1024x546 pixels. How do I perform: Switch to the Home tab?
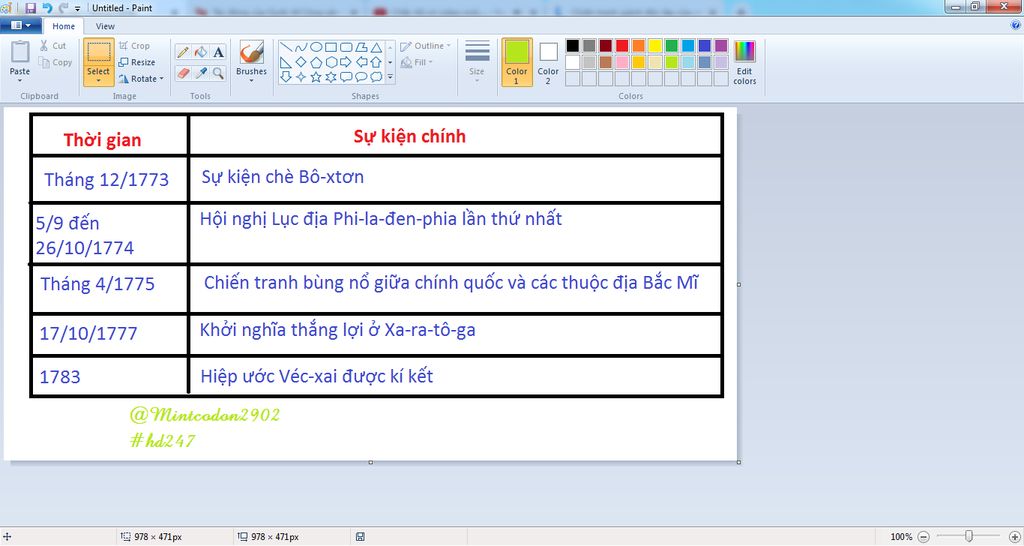pos(63,26)
